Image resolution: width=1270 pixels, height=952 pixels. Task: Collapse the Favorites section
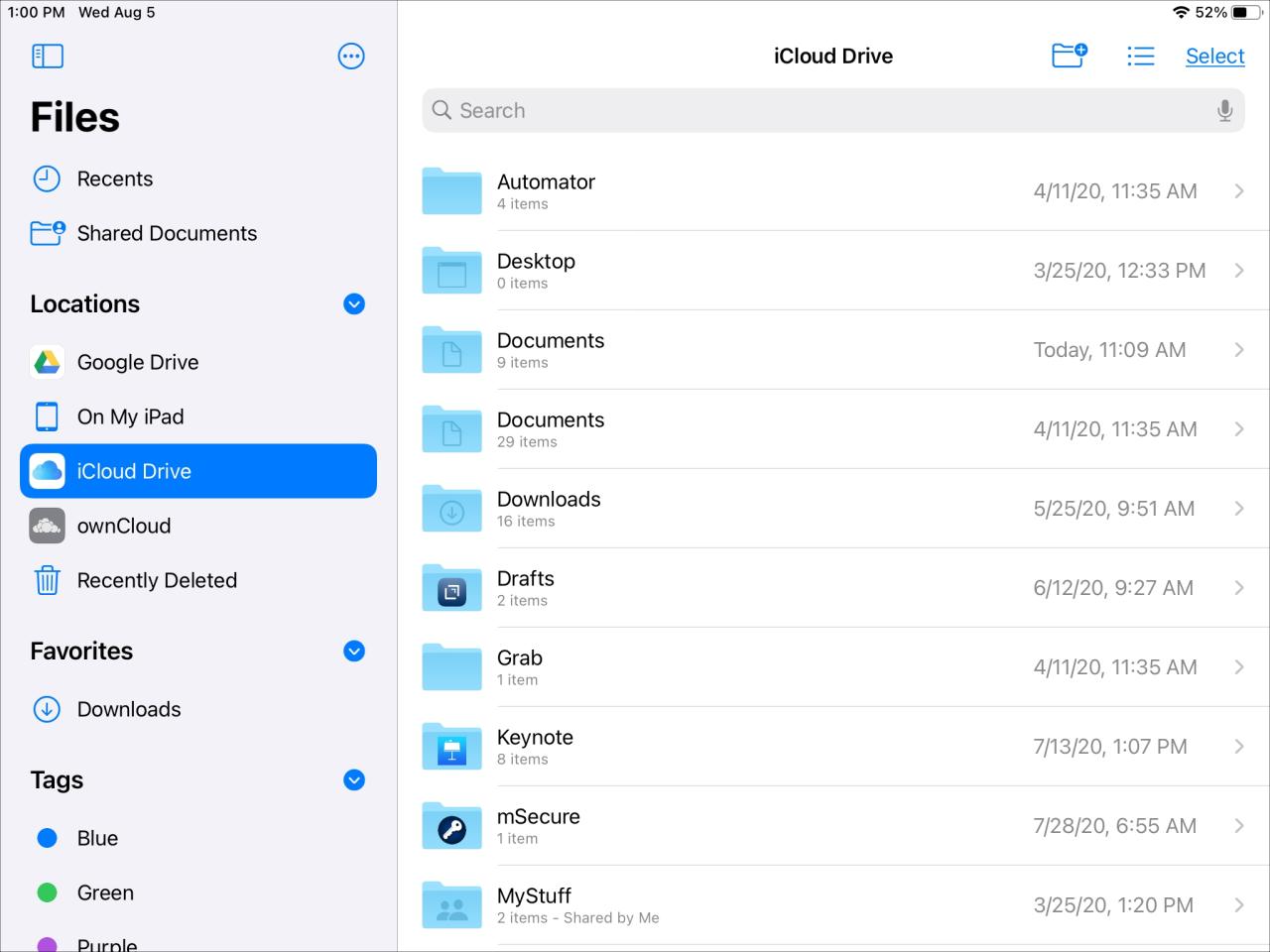(x=354, y=652)
